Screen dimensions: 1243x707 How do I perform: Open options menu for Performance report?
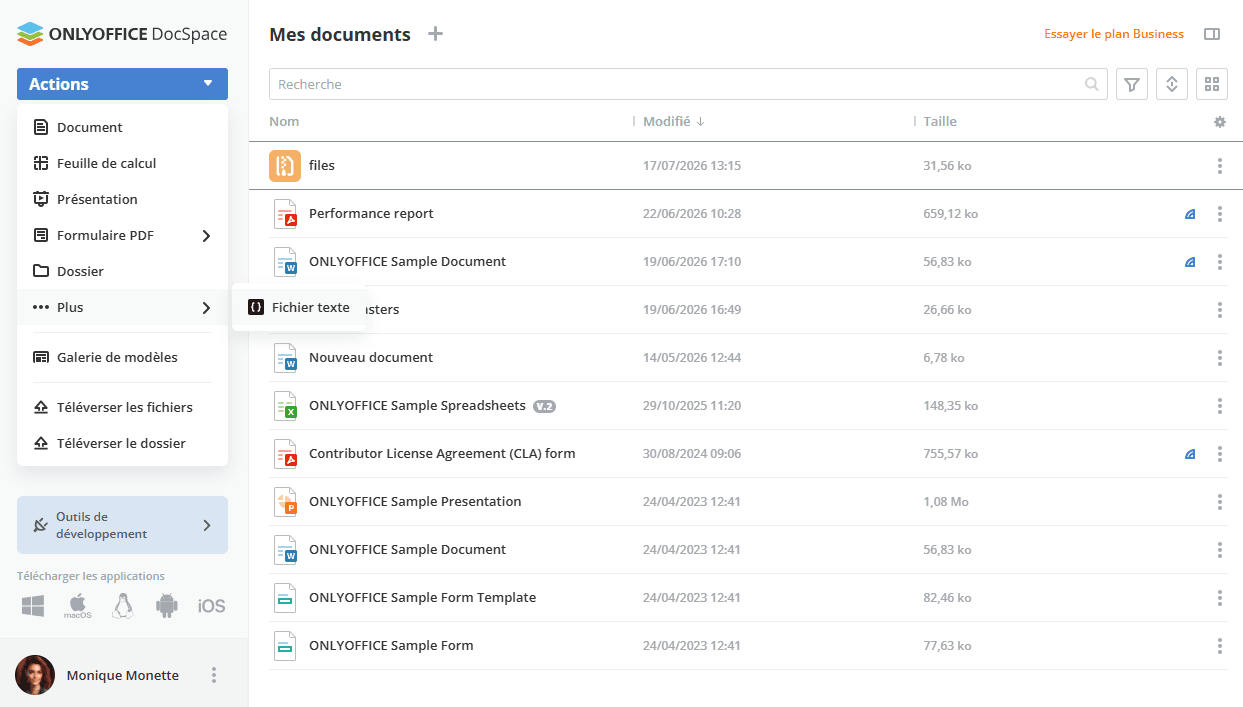point(1220,214)
